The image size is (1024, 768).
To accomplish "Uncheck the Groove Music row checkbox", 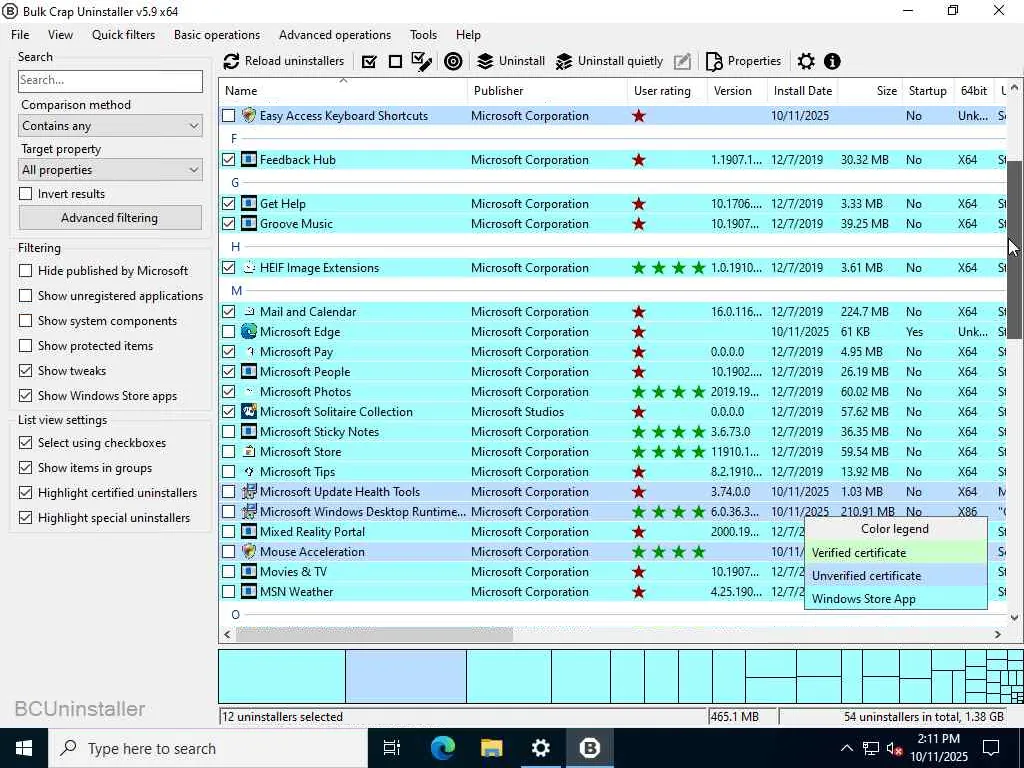I will point(229,223).
